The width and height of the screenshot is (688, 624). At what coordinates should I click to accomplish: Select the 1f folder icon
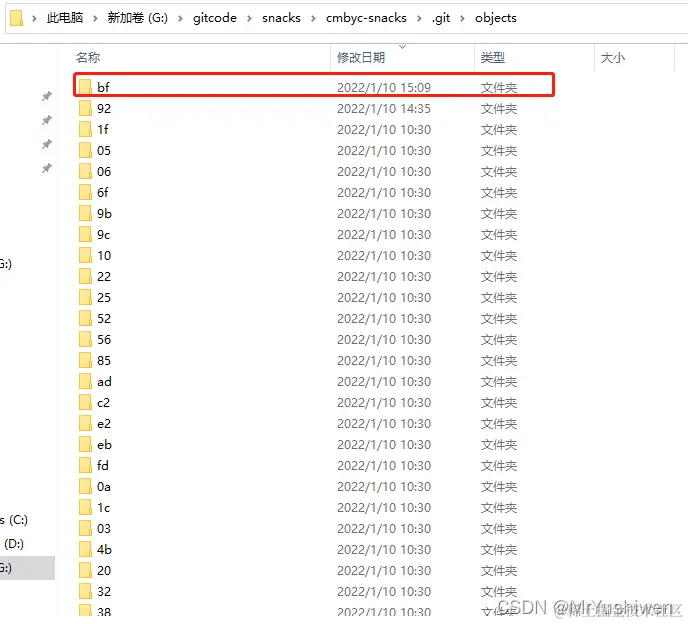tap(85, 129)
